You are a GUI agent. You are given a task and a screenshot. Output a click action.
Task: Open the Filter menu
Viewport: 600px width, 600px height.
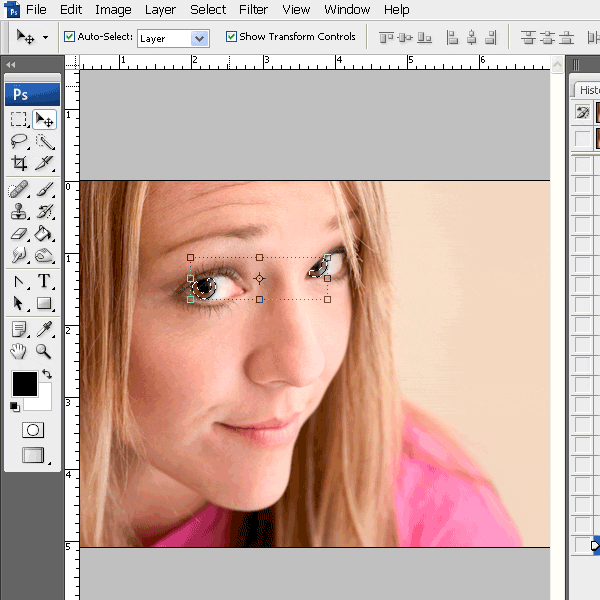pyautogui.click(x=253, y=10)
